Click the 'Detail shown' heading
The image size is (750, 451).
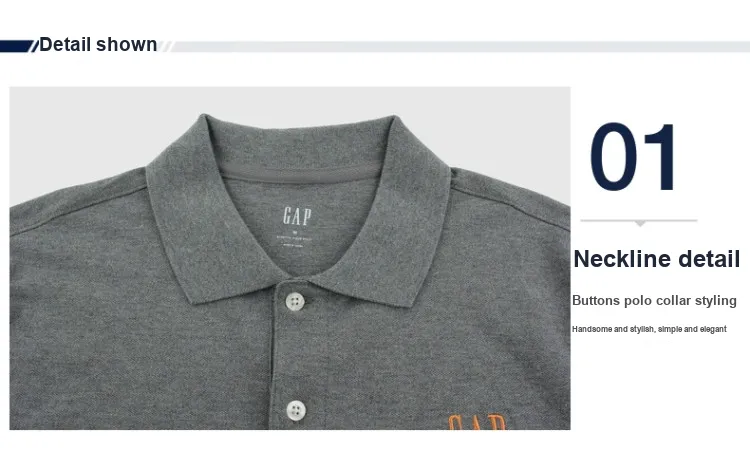pos(98,44)
